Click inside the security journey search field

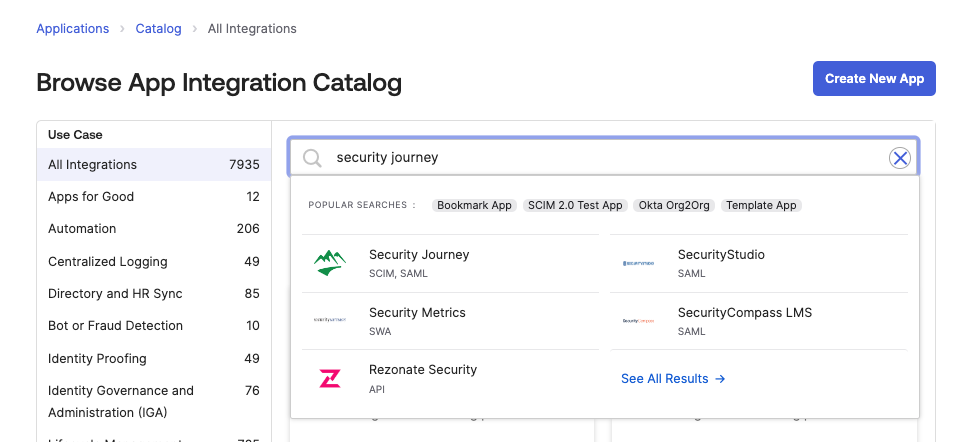click(x=600, y=158)
